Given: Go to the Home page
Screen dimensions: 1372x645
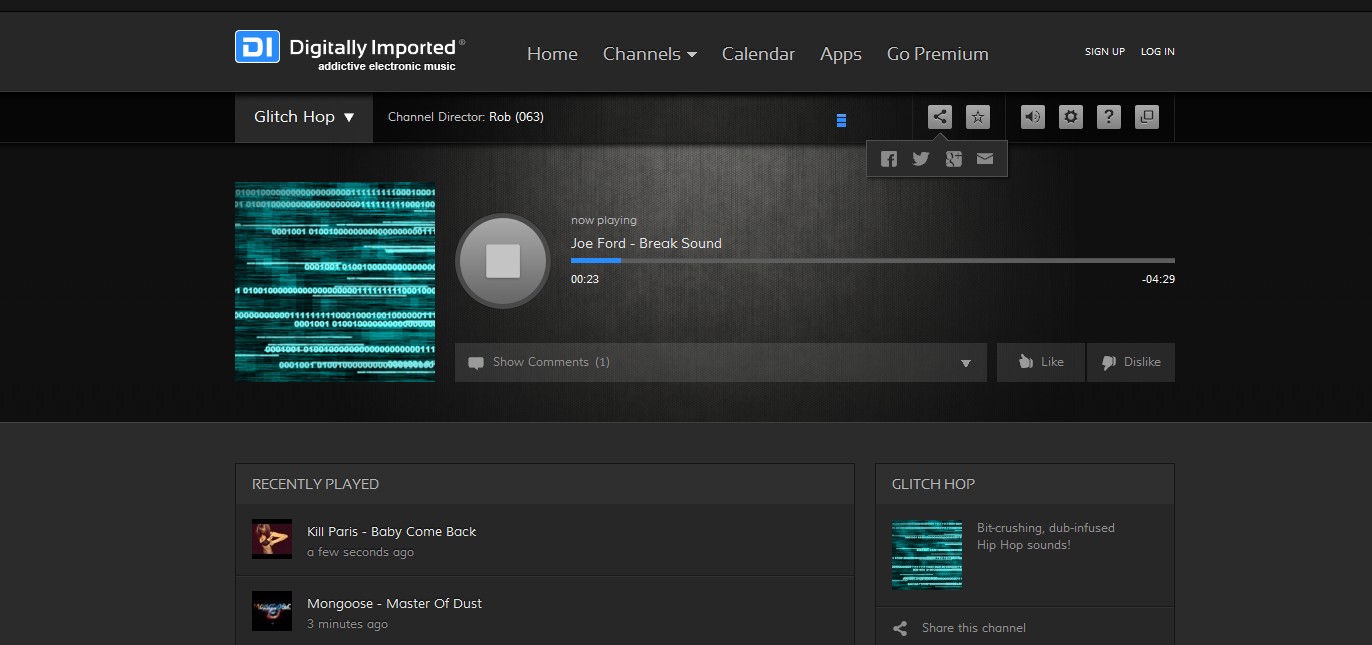Looking at the screenshot, I should (552, 54).
